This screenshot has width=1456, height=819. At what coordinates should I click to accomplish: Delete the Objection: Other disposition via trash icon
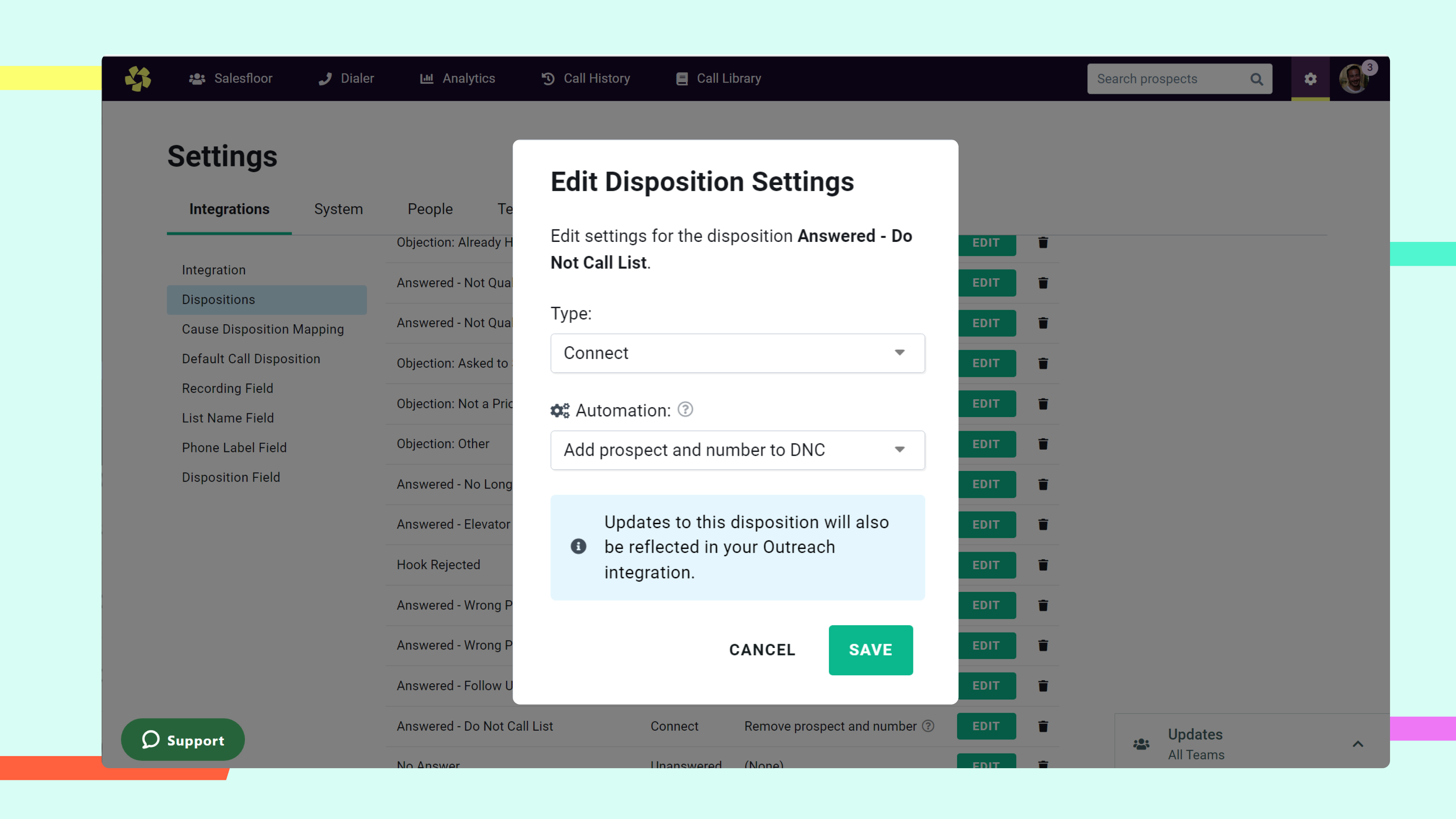(x=1043, y=444)
